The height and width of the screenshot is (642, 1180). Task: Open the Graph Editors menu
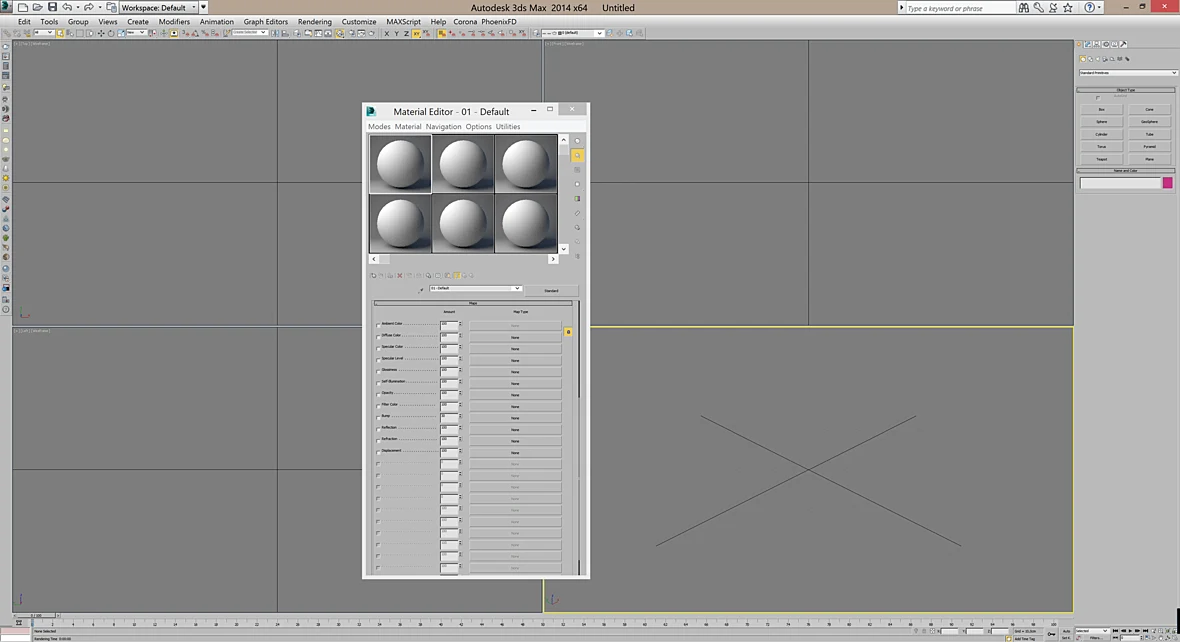[266, 22]
